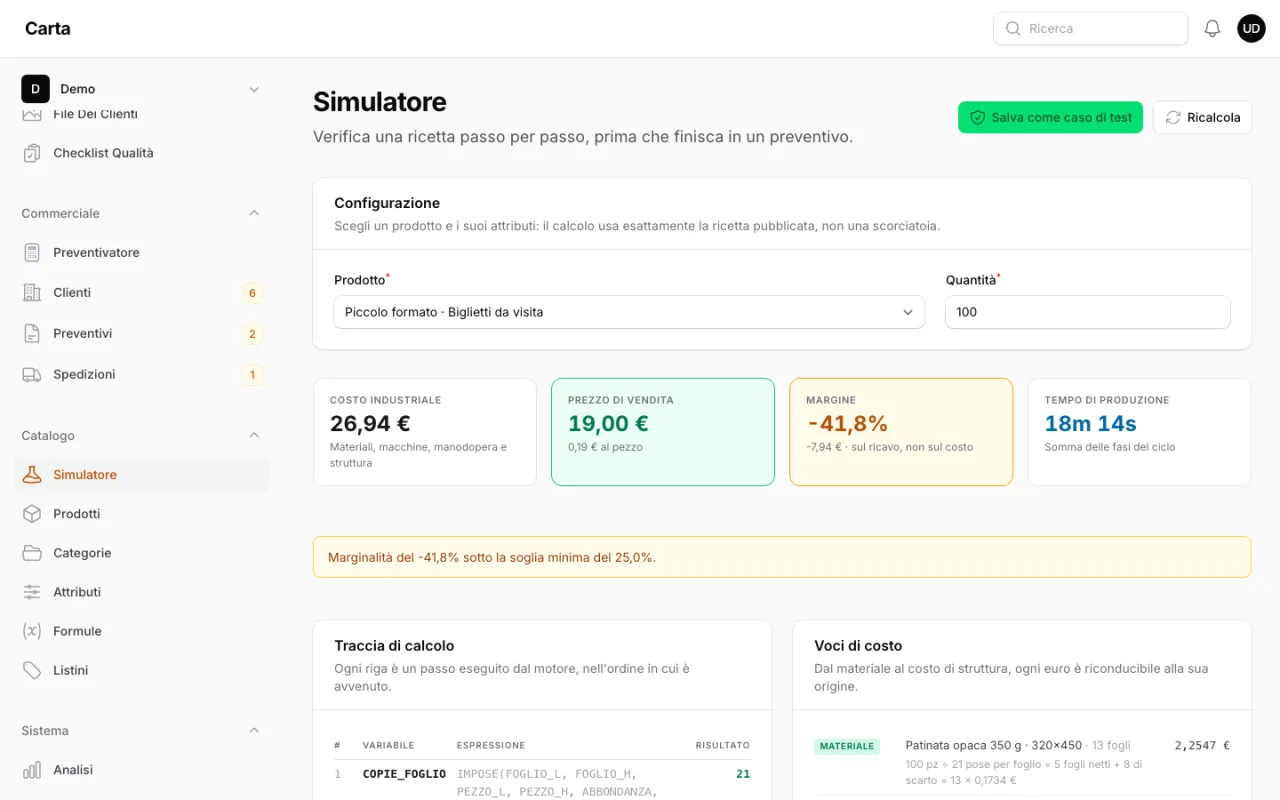Open File Dei Clienti link
The height and width of the screenshot is (800, 1280).
tap(142, 114)
